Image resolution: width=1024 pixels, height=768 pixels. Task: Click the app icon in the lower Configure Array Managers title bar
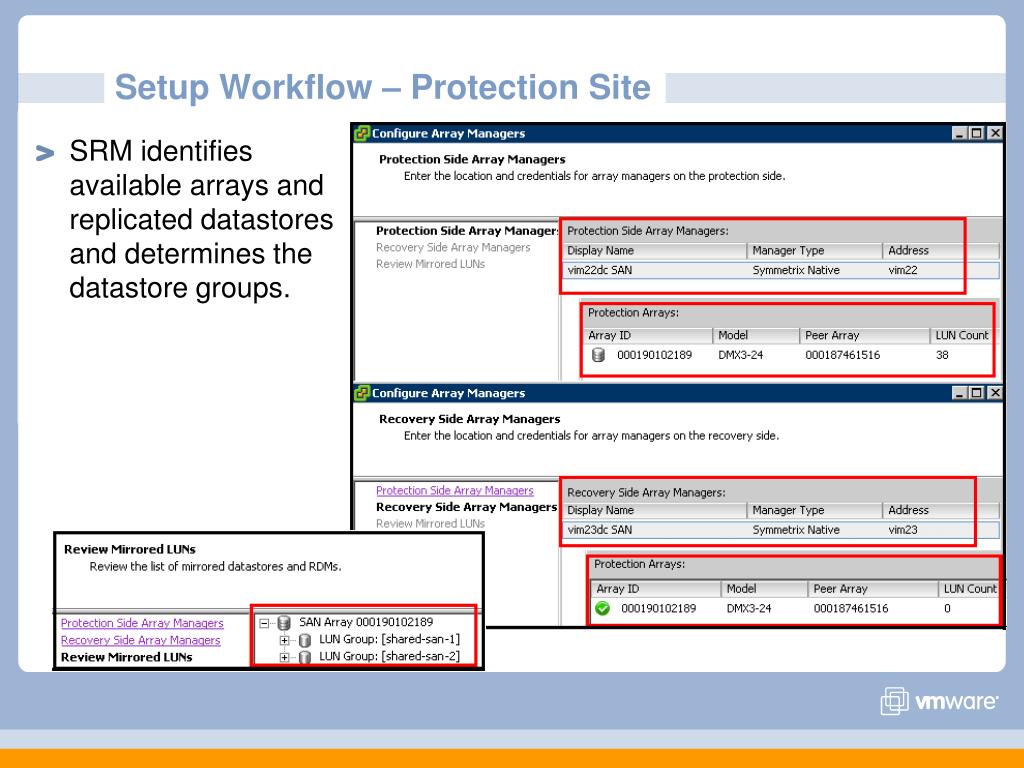(362, 393)
